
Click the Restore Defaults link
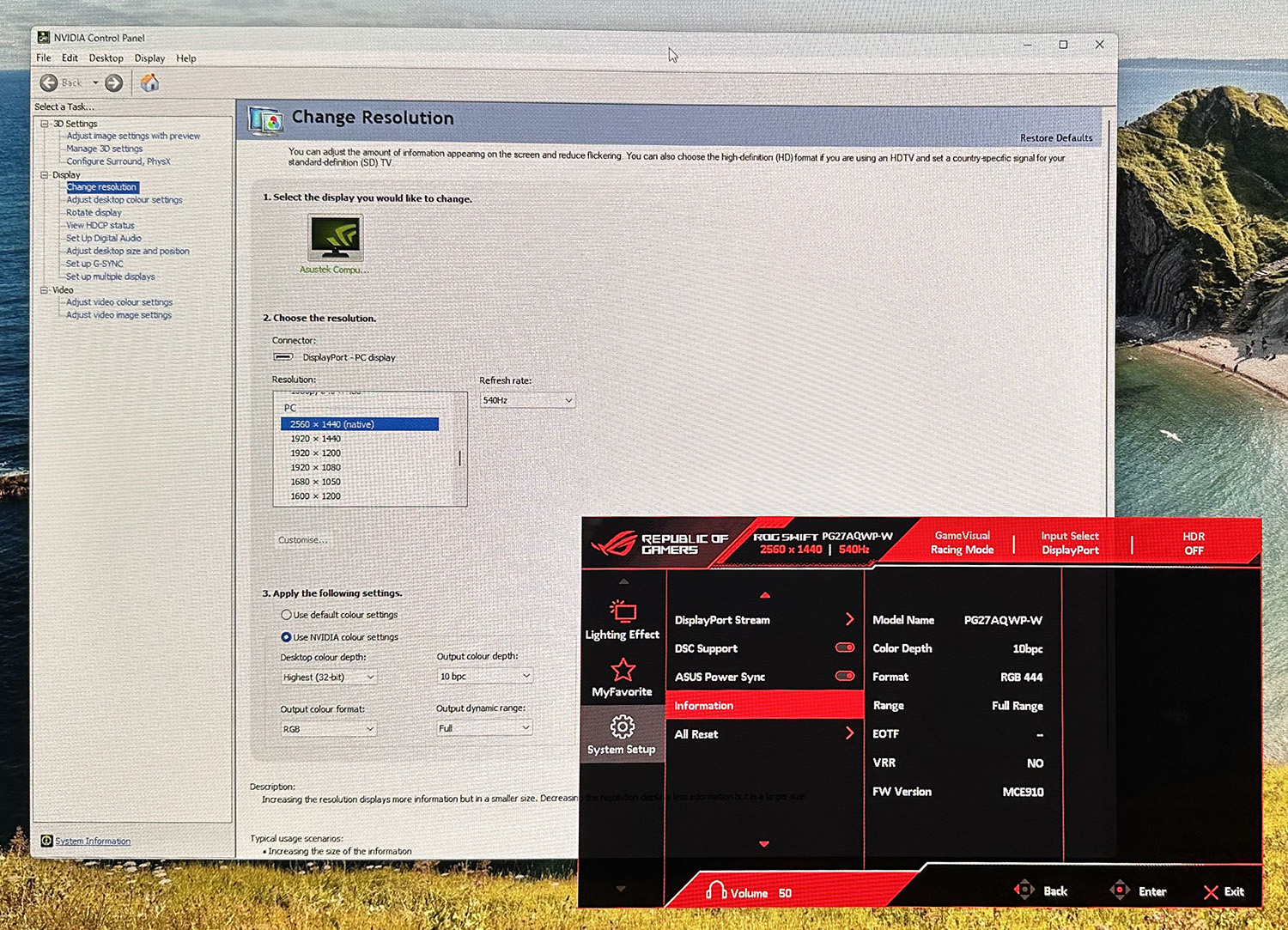1055,138
